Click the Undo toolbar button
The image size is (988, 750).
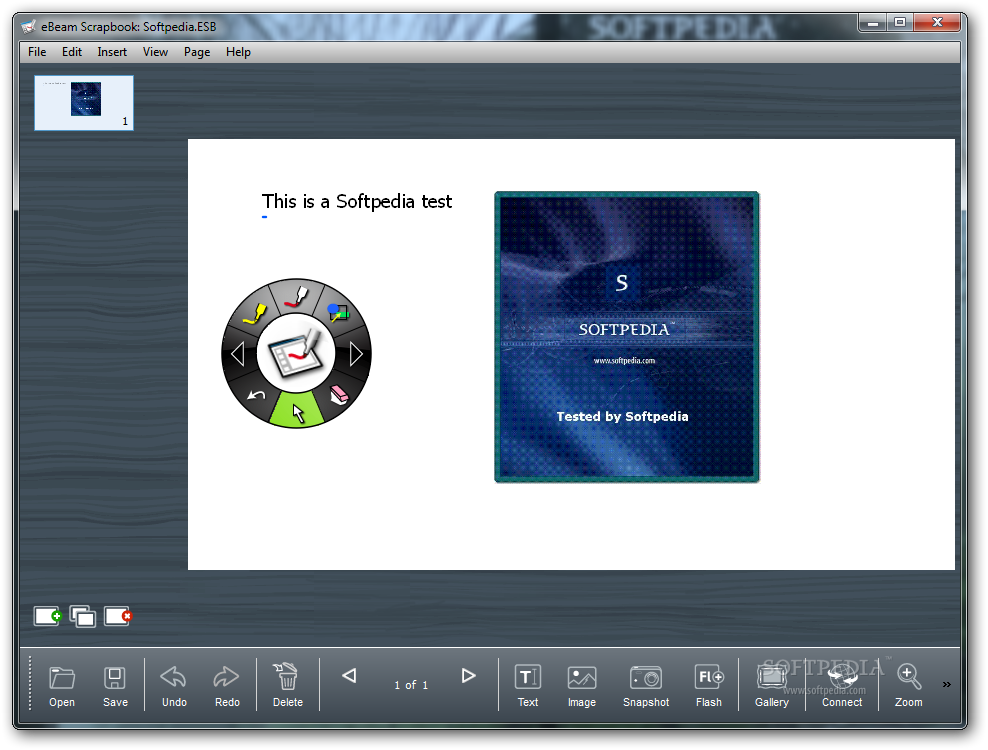pyautogui.click(x=174, y=686)
